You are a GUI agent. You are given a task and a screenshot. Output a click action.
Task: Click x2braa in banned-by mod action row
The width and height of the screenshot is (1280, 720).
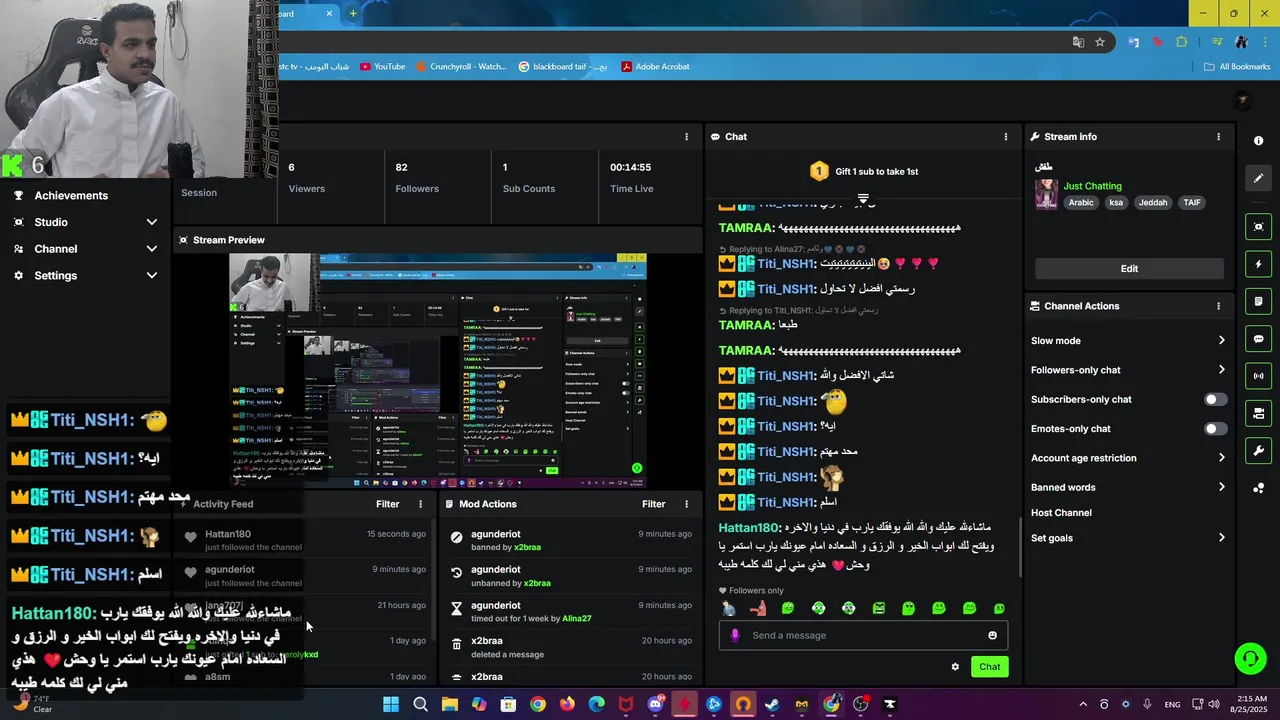527,548
